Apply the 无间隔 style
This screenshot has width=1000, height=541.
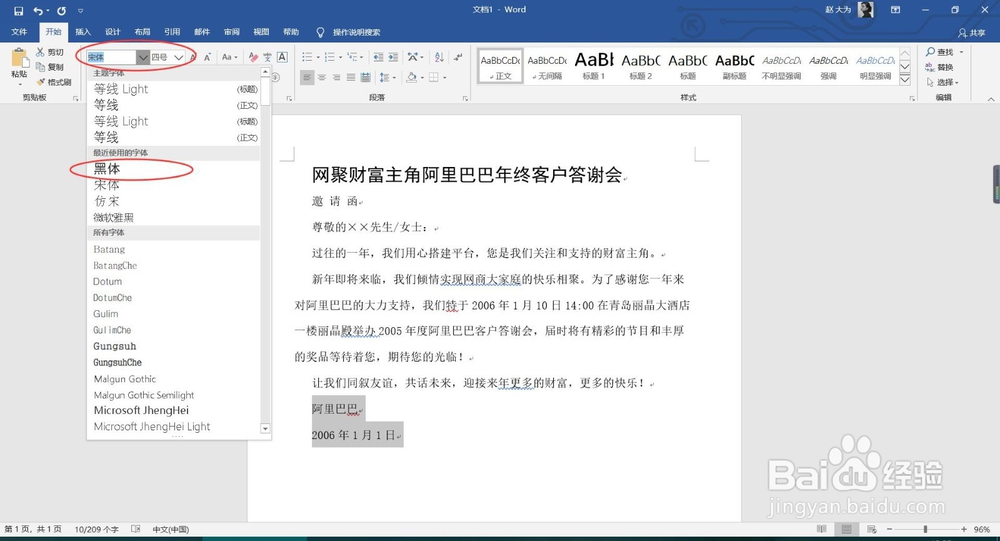pos(547,66)
